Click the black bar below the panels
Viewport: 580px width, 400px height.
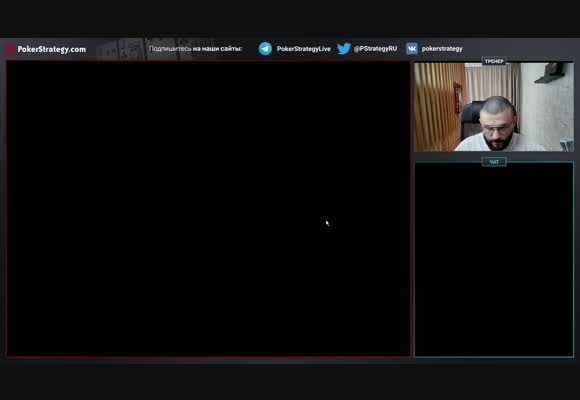click(x=290, y=381)
